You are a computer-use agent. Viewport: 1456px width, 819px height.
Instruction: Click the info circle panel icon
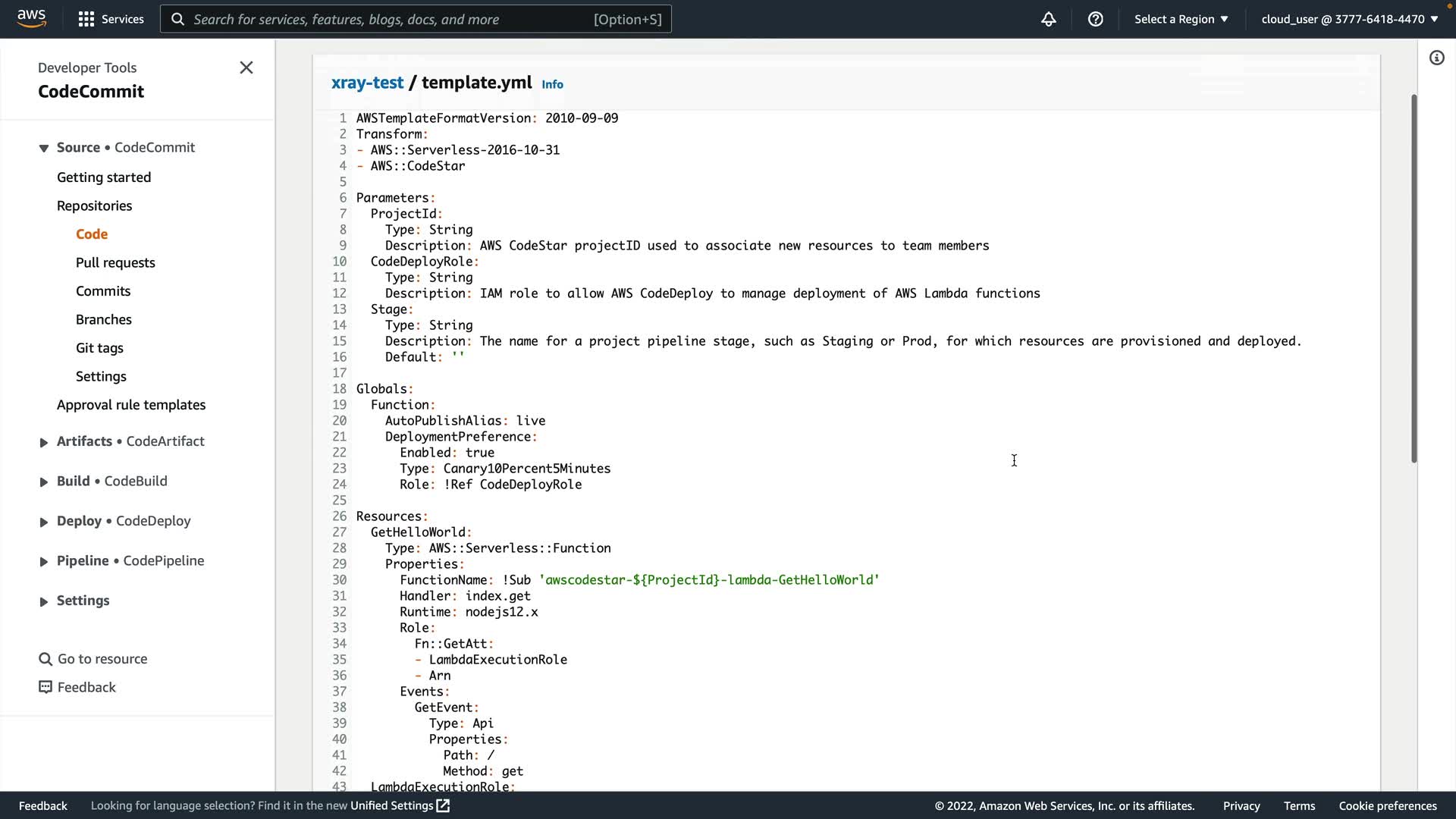pos(1436,58)
